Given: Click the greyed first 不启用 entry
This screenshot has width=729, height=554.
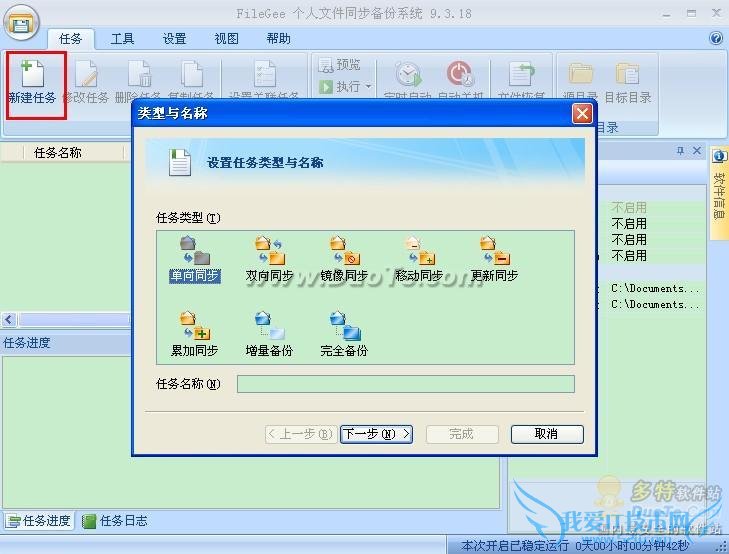Looking at the screenshot, I should coord(629,207).
